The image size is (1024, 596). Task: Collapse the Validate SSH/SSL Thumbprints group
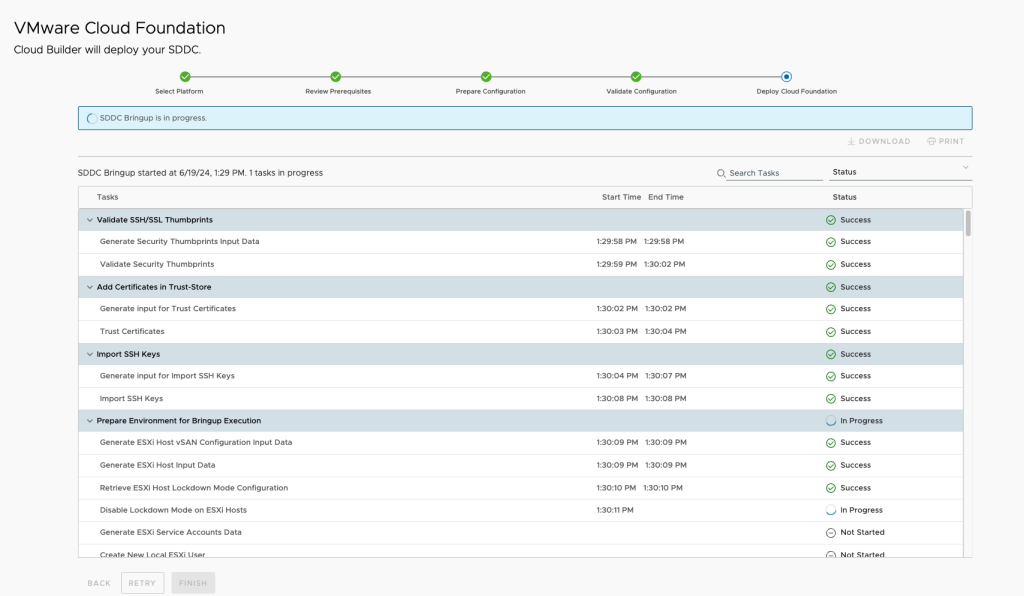[89, 220]
